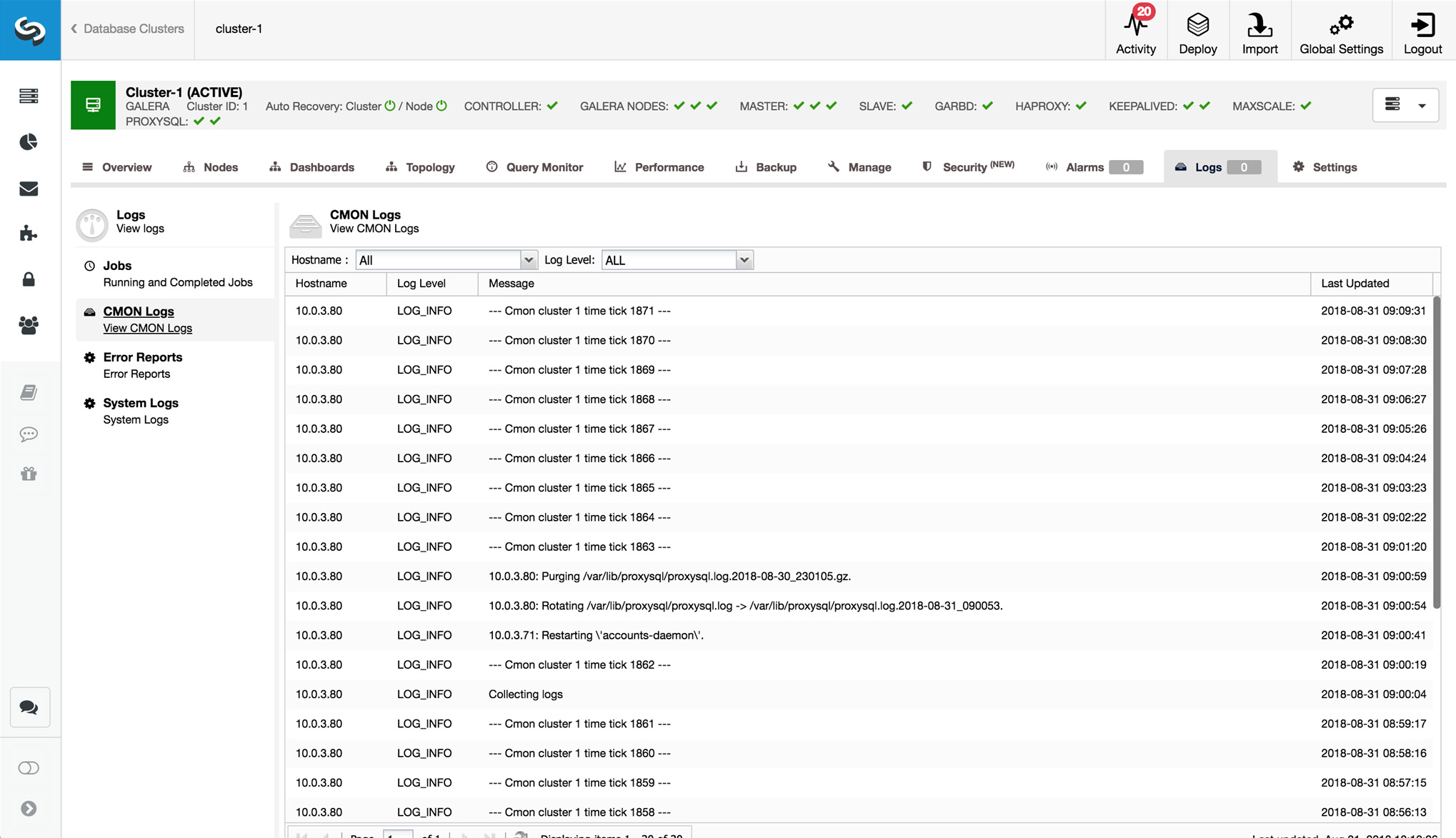
Task: Toggle Cluster auto recovery power icon
Action: click(x=390, y=106)
